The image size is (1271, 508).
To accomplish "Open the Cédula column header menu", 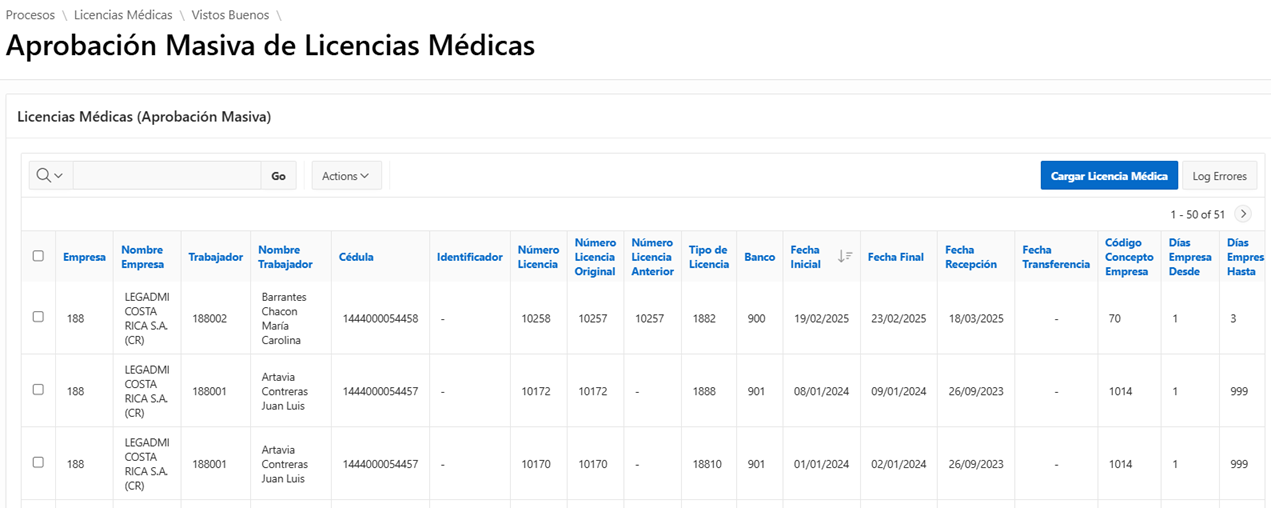I will coord(356,257).
